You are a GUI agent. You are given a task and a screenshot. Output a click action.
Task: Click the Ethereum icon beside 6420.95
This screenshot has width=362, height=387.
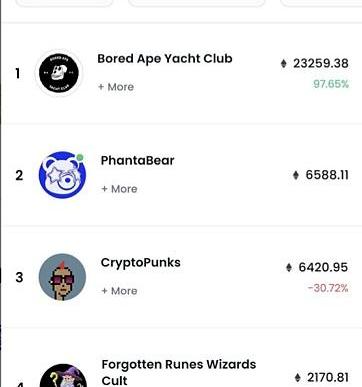(289, 267)
